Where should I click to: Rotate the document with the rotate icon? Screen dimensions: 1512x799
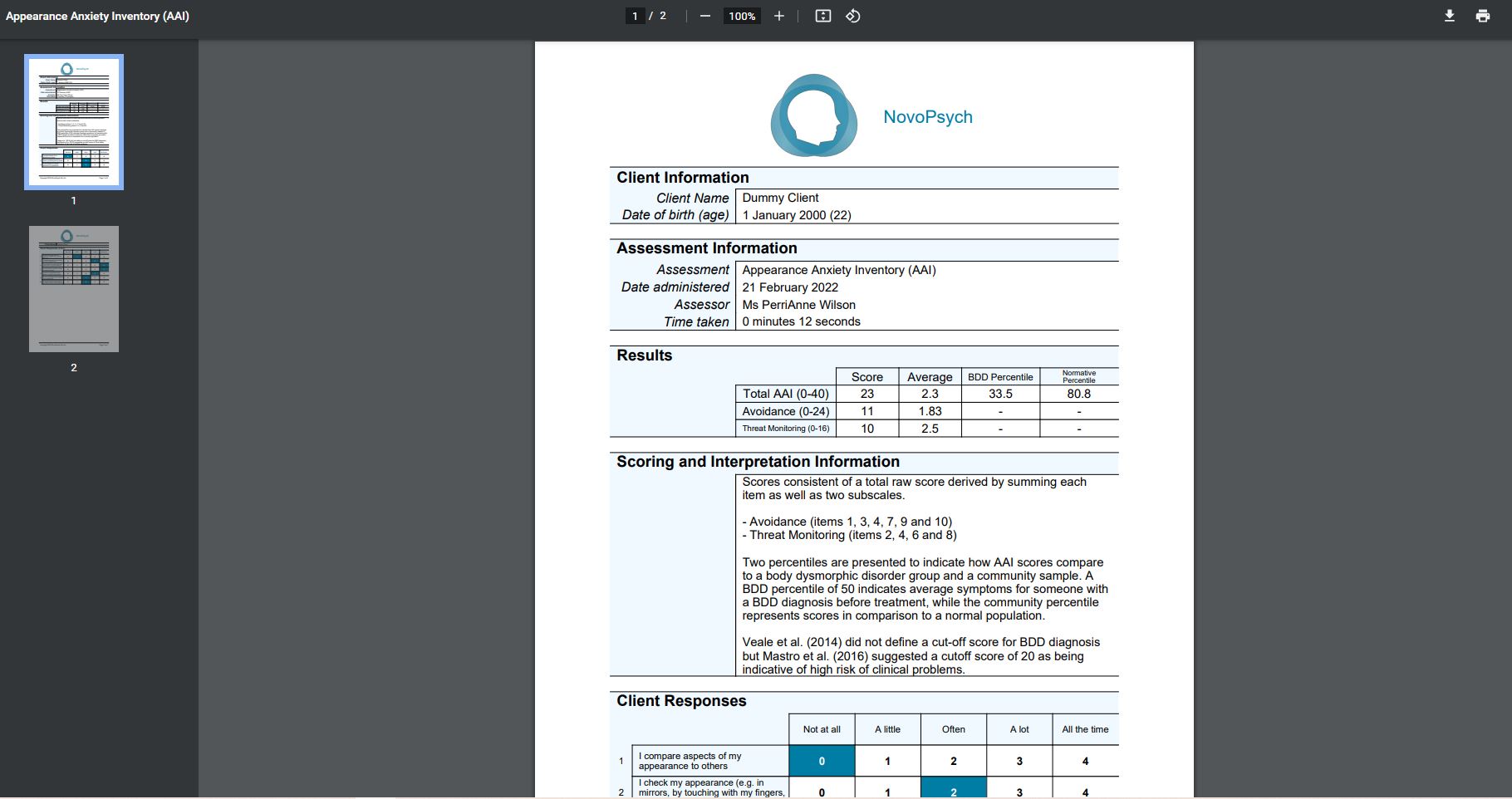853,16
